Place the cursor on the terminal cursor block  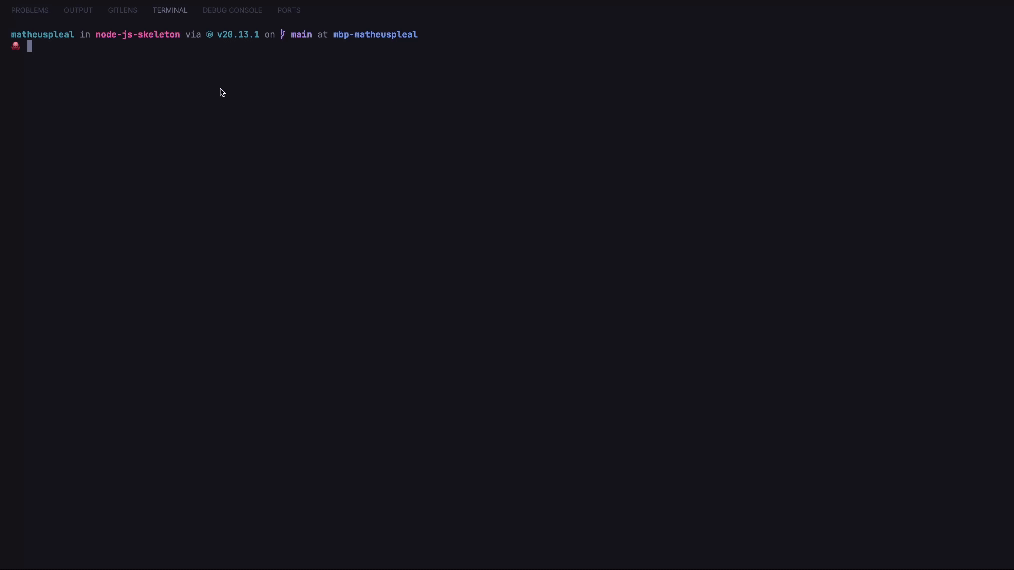[29, 46]
